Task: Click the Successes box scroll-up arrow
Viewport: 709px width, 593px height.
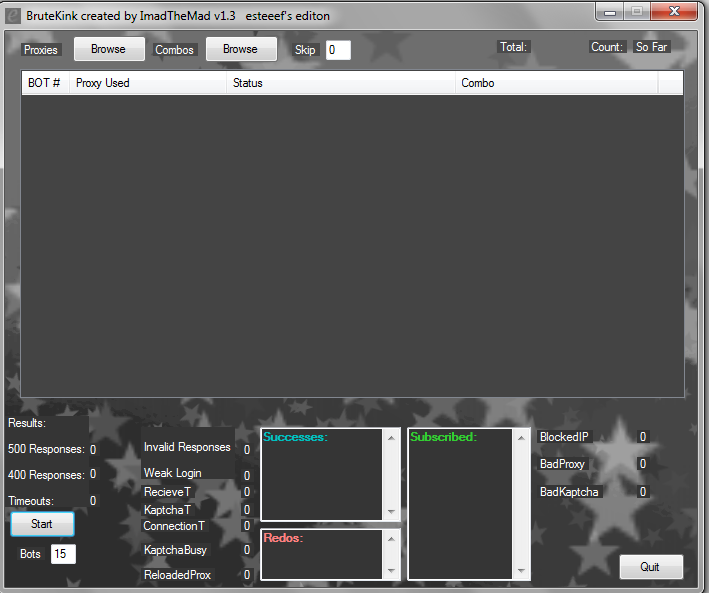Action: click(x=392, y=438)
